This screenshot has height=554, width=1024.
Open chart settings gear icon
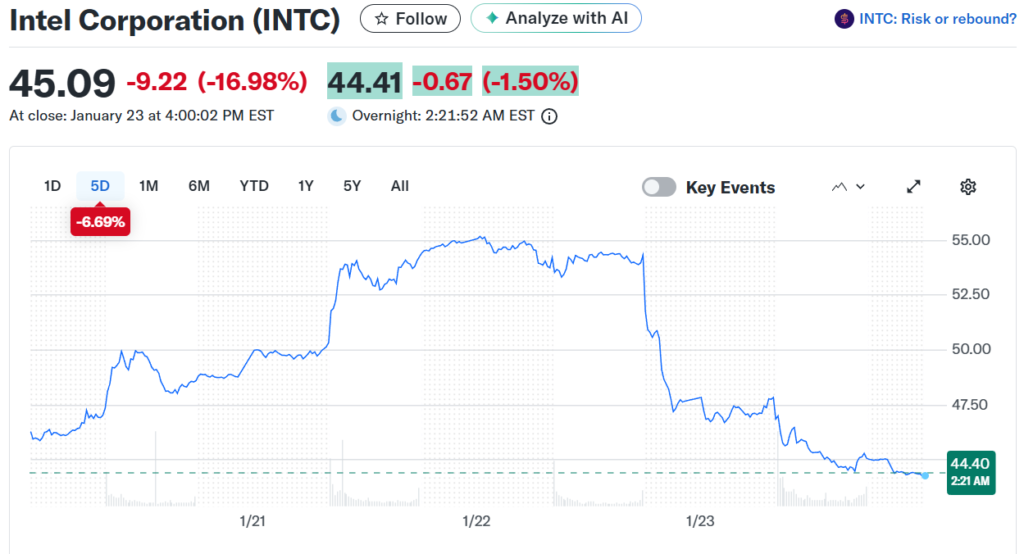click(x=967, y=187)
